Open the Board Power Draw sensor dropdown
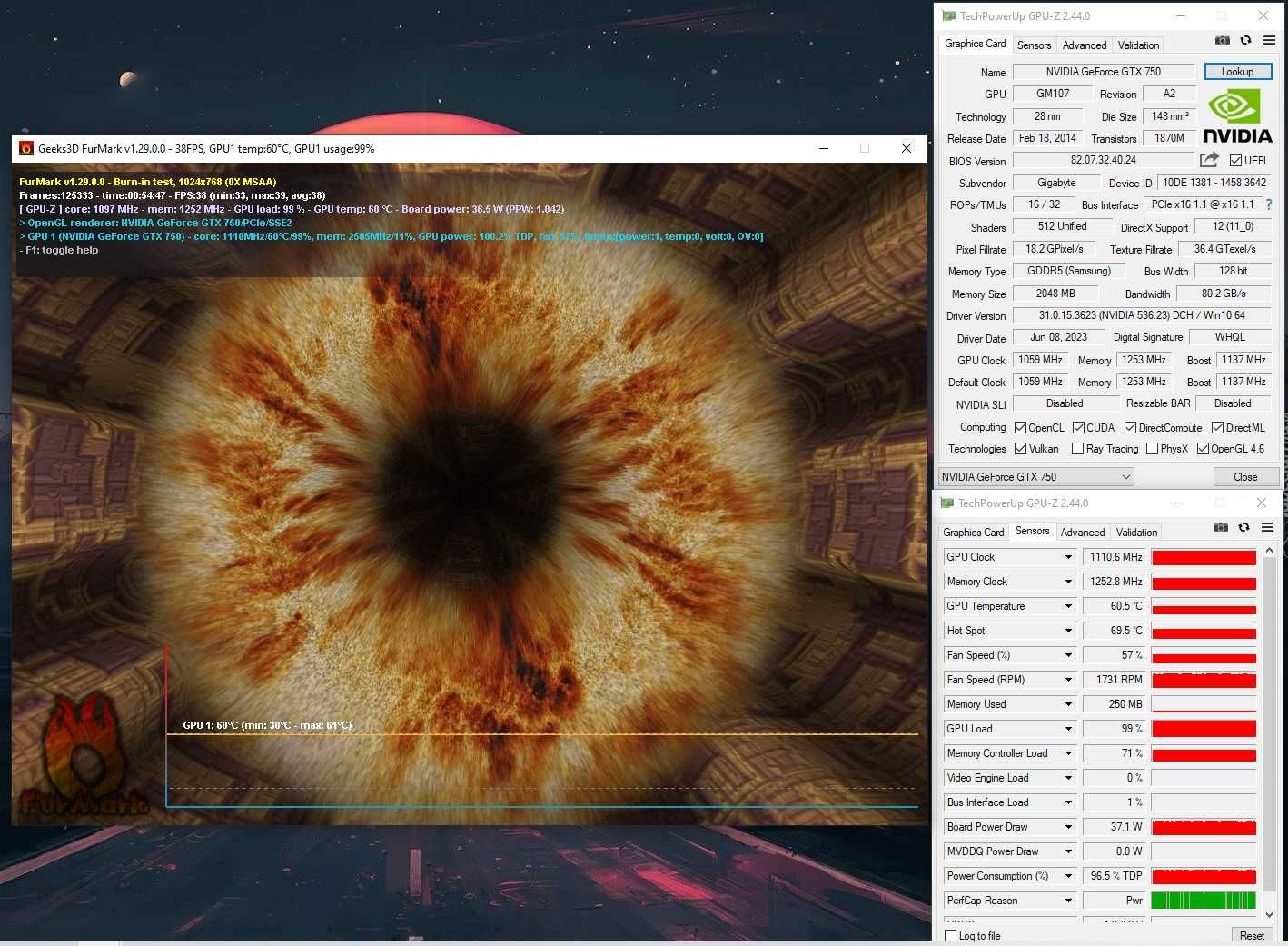1288x946 pixels. tap(1068, 827)
